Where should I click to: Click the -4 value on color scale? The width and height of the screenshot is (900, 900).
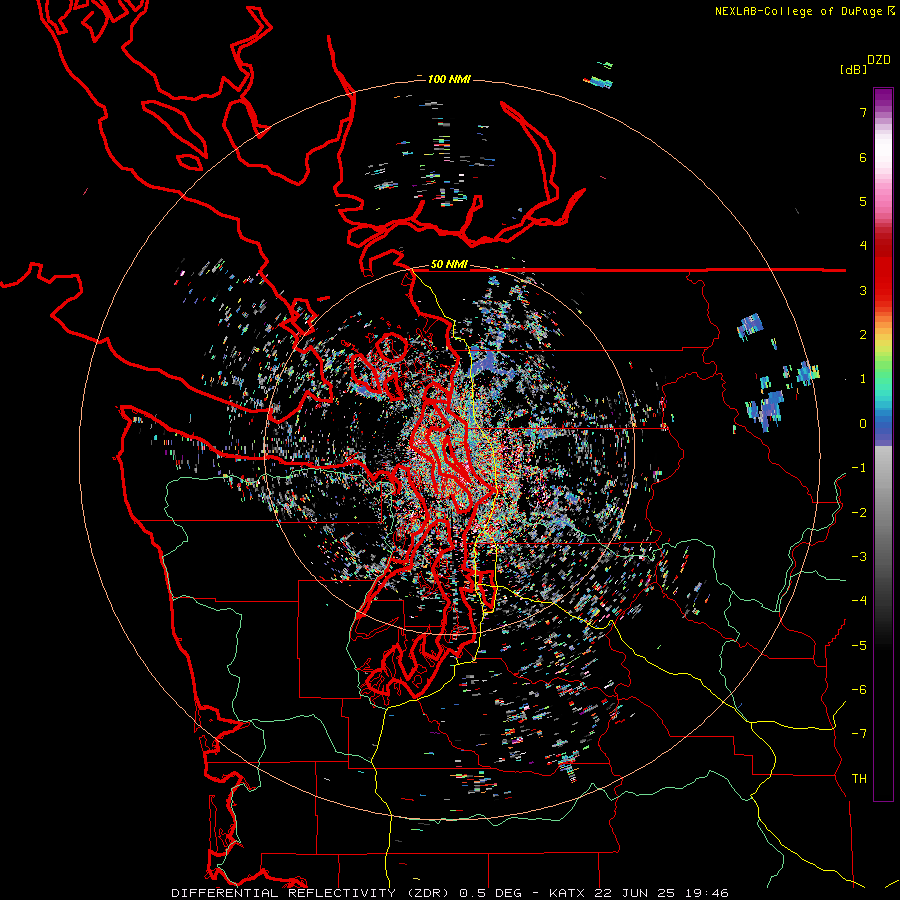point(859,601)
